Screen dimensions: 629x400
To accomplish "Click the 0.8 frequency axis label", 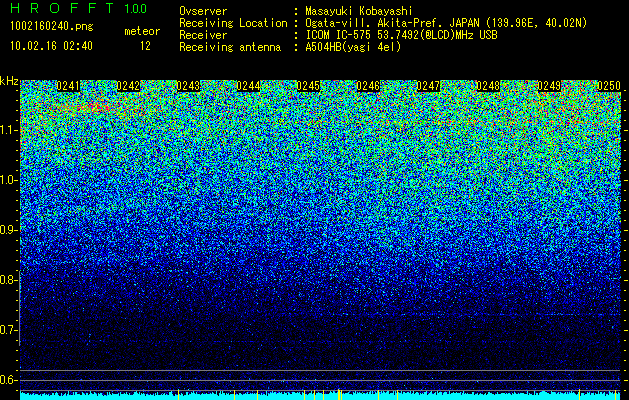I will point(9,280).
